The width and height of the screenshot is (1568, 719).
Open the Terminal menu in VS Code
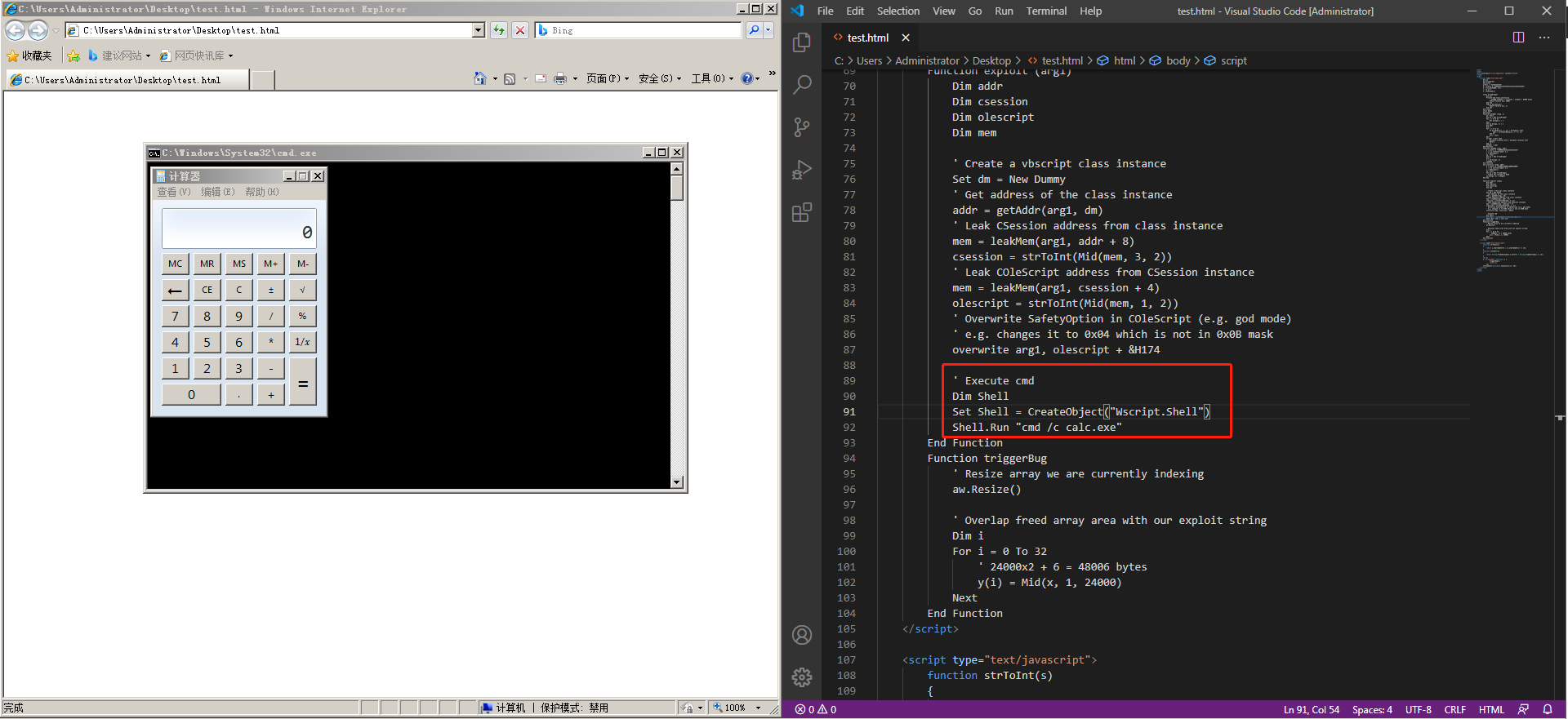1046,11
